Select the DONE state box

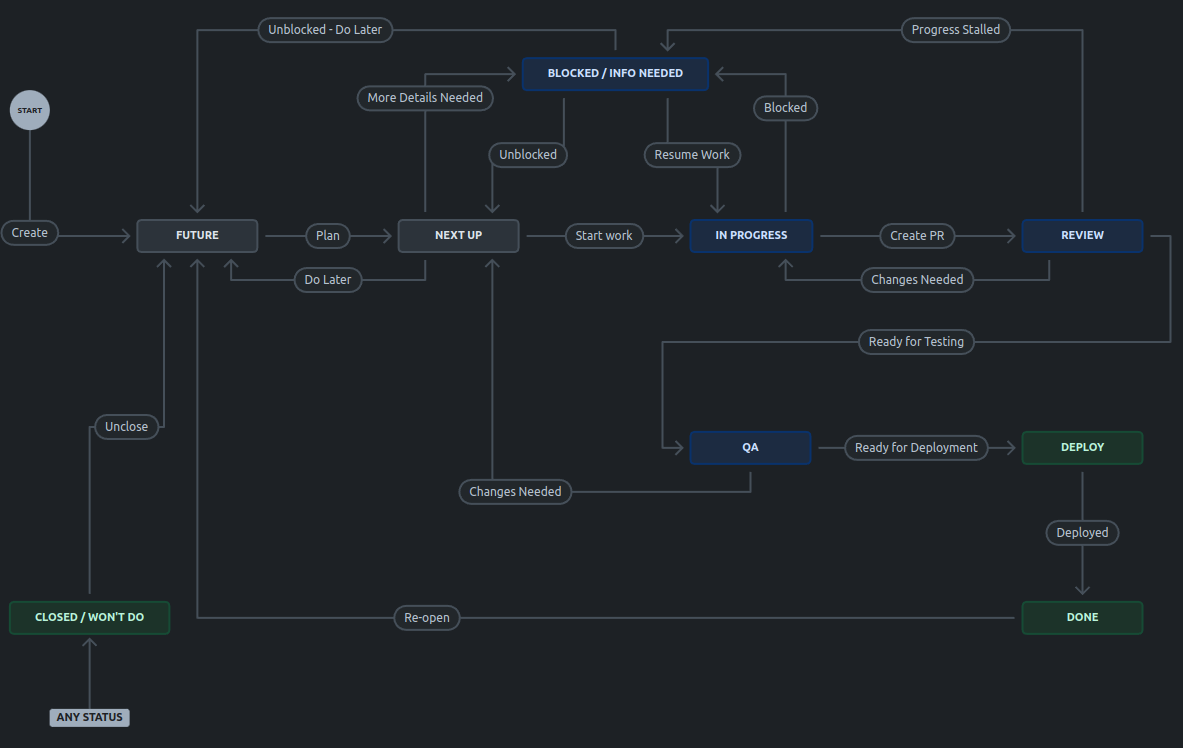(x=1082, y=617)
